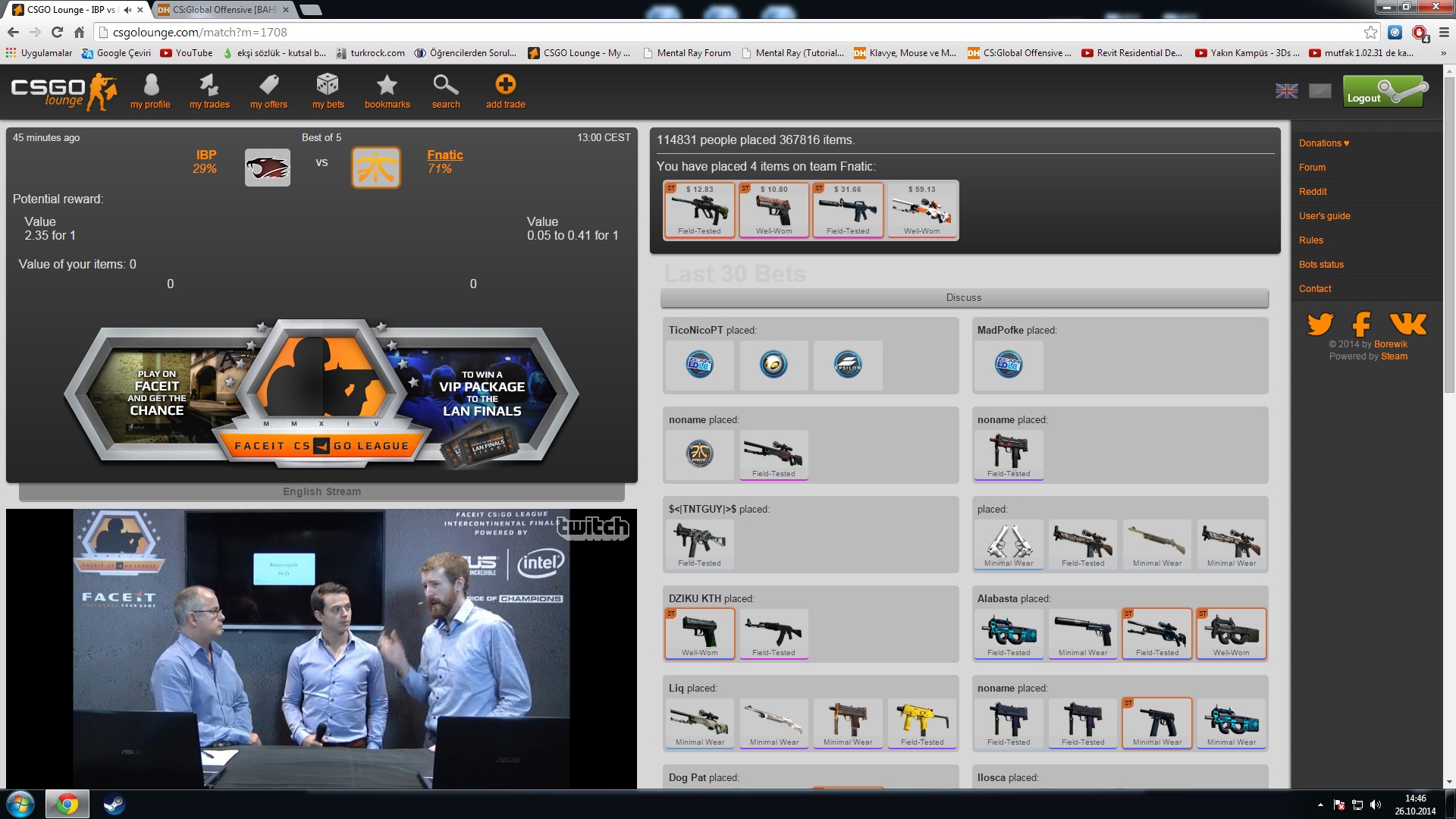Open Windows Start menu

(x=20, y=804)
